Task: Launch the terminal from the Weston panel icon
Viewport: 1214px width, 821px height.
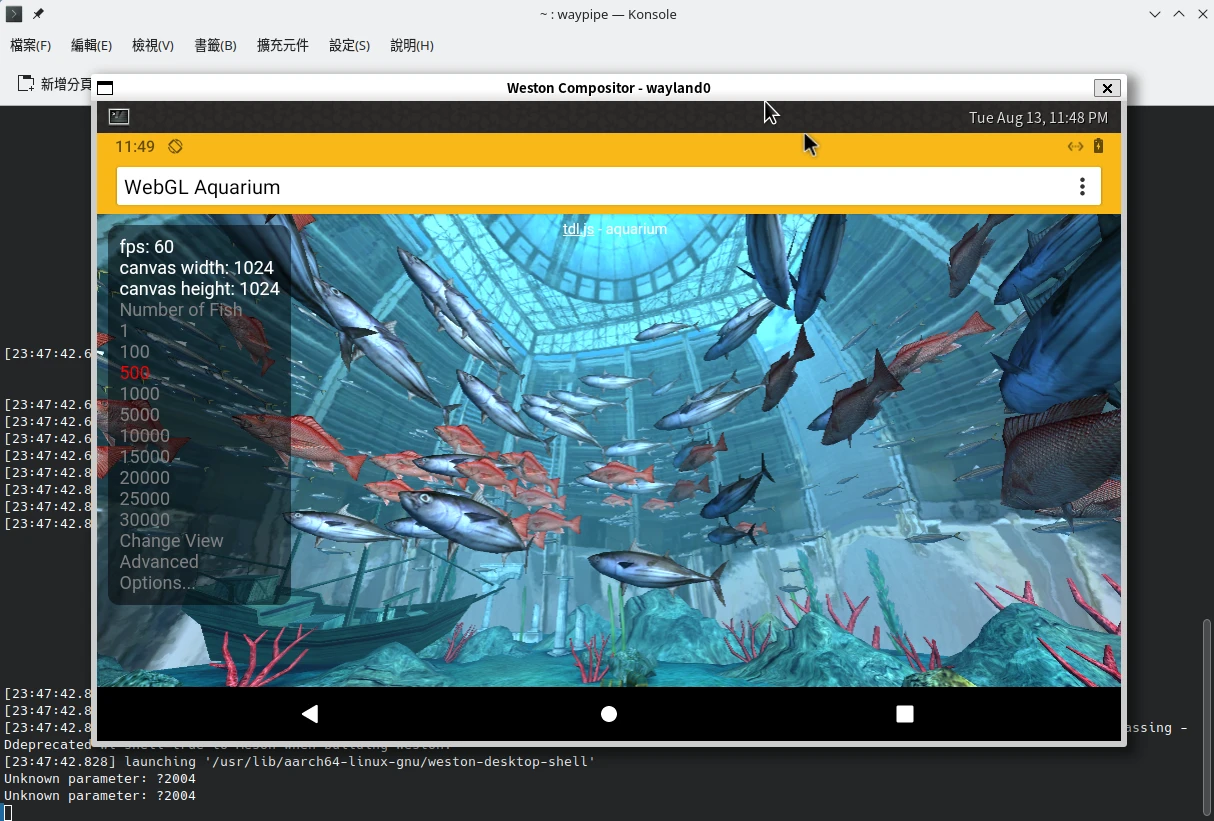Action: [119, 117]
